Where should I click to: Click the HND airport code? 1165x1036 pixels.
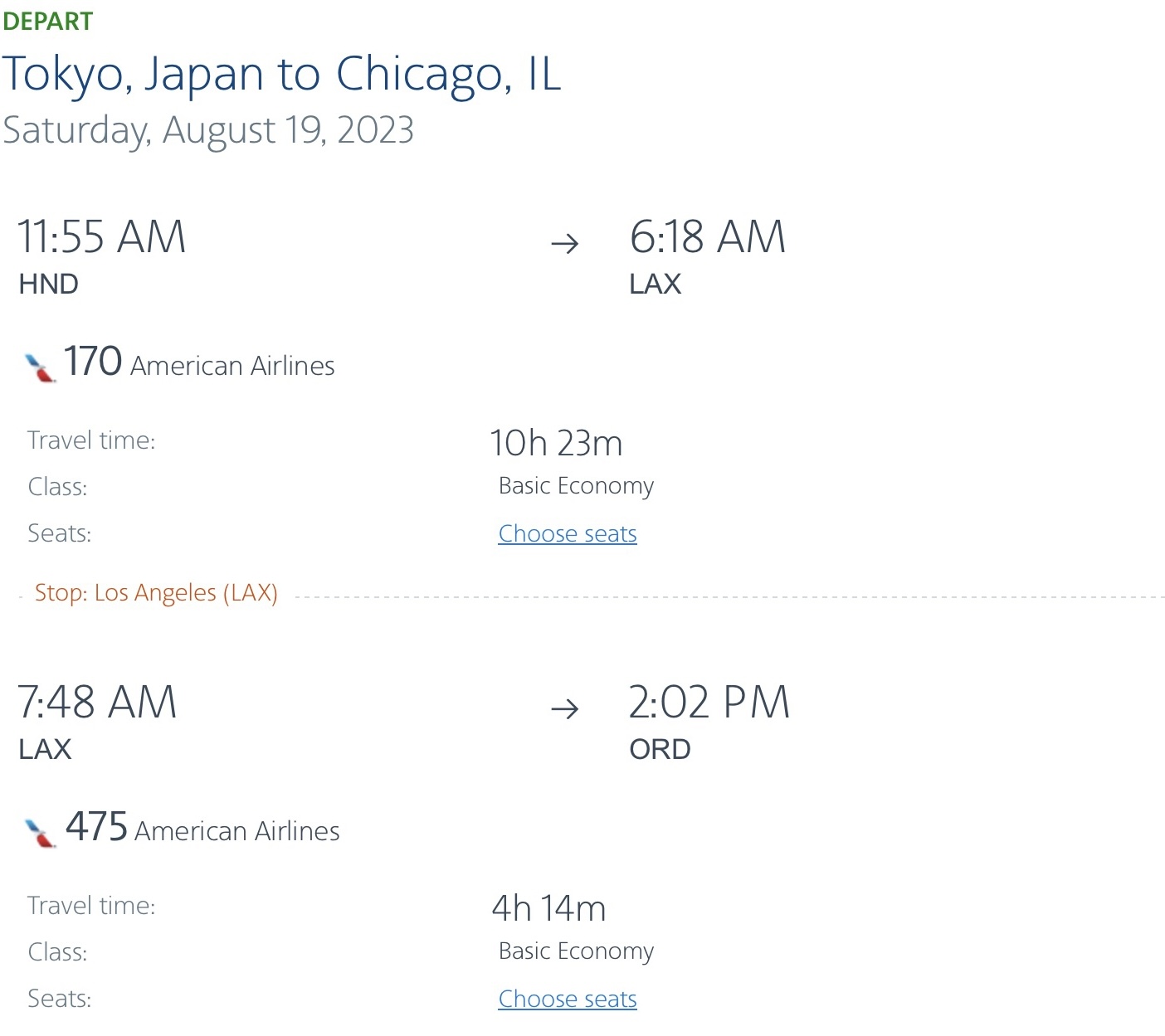point(48,285)
